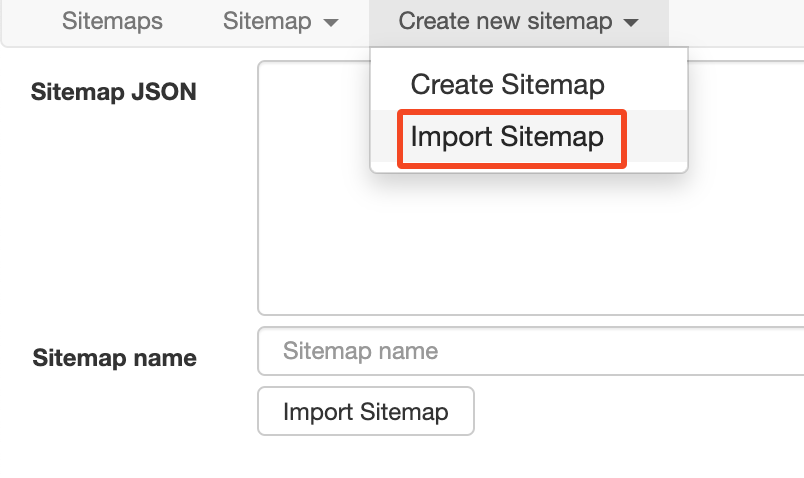Click the Sitemap name placeholder text box
The height and width of the screenshot is (478, 804).
pyautogui.click(x=530, y=351)
